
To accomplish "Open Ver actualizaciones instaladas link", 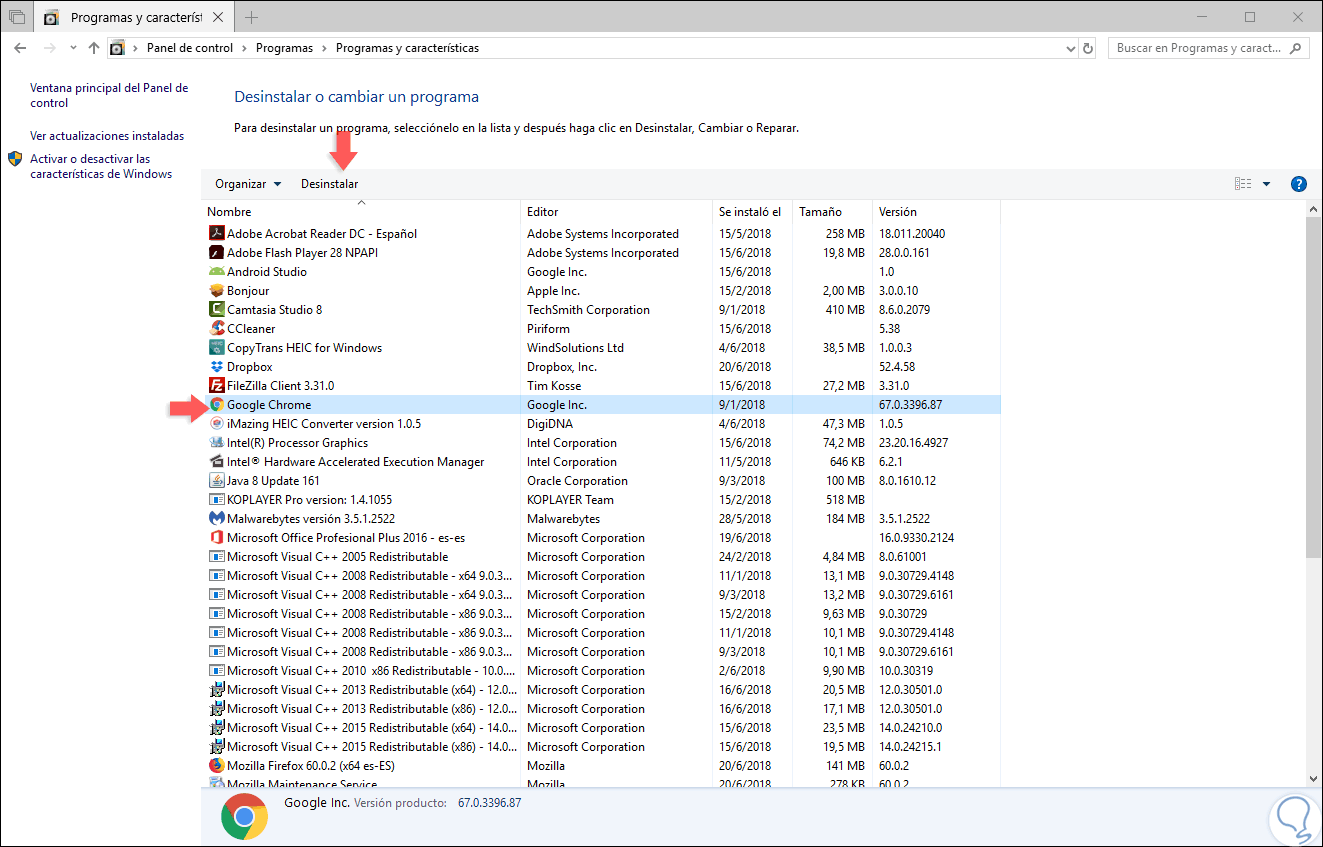I will point(107,136).
